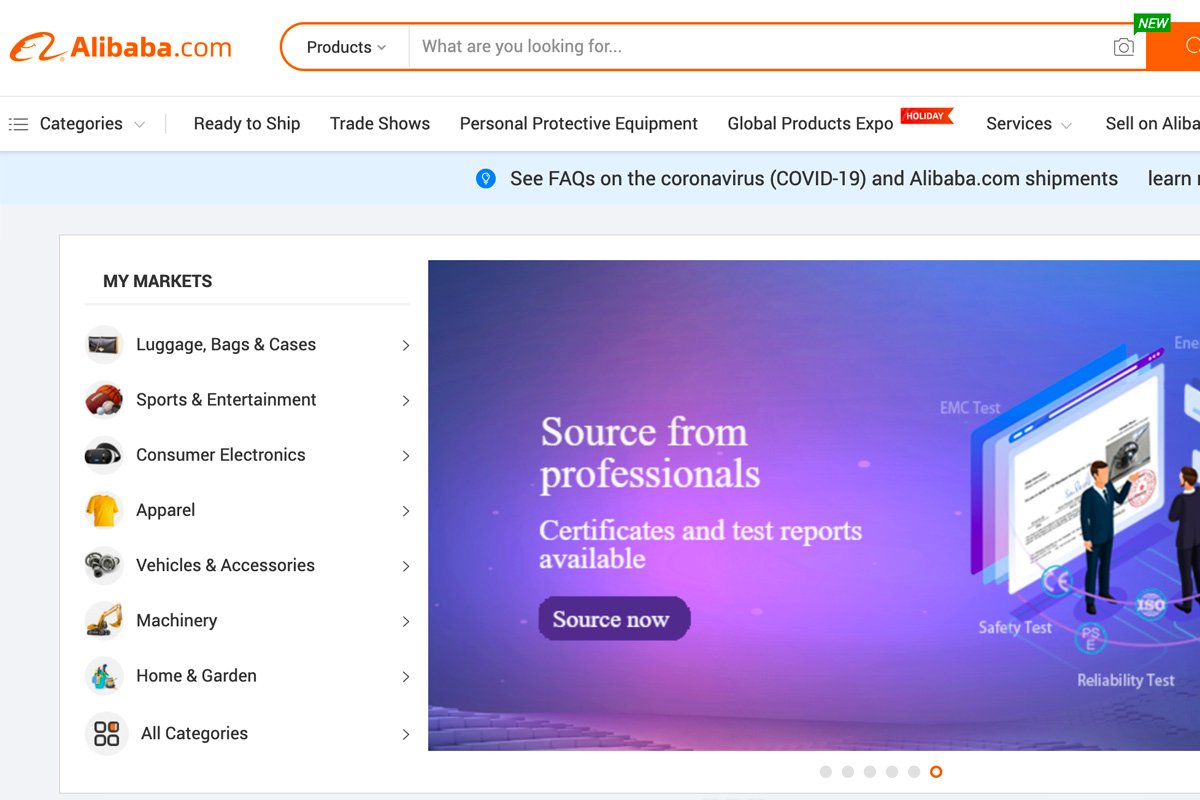Click the Apparel t-shirt icon

point(104,510)
